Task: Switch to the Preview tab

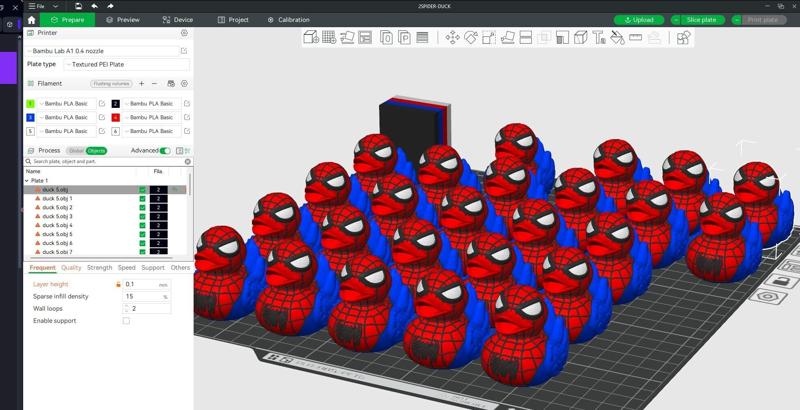Action: [x=123, y=19]
